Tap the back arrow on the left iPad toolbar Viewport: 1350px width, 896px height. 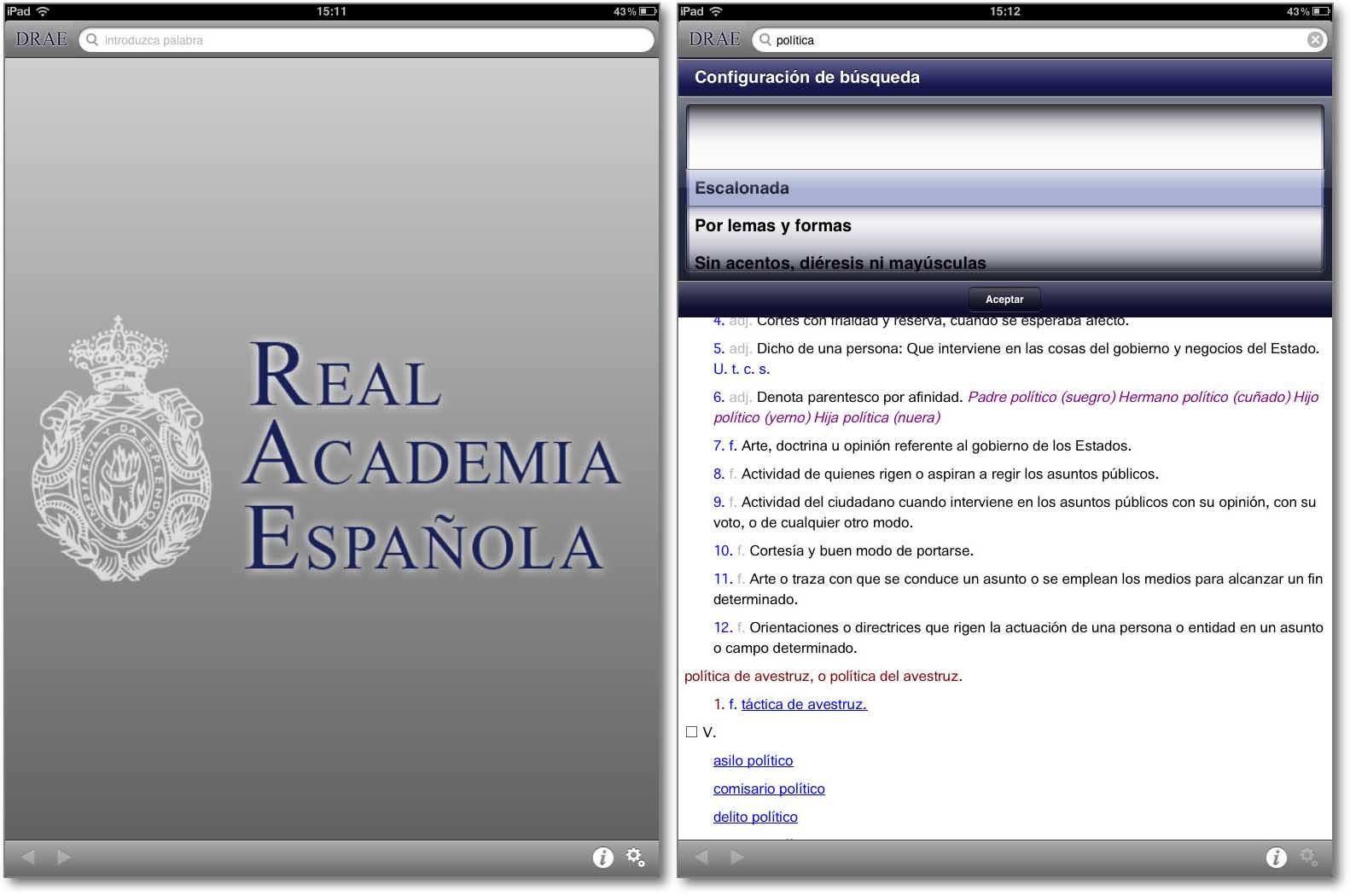tap(28, 857)
